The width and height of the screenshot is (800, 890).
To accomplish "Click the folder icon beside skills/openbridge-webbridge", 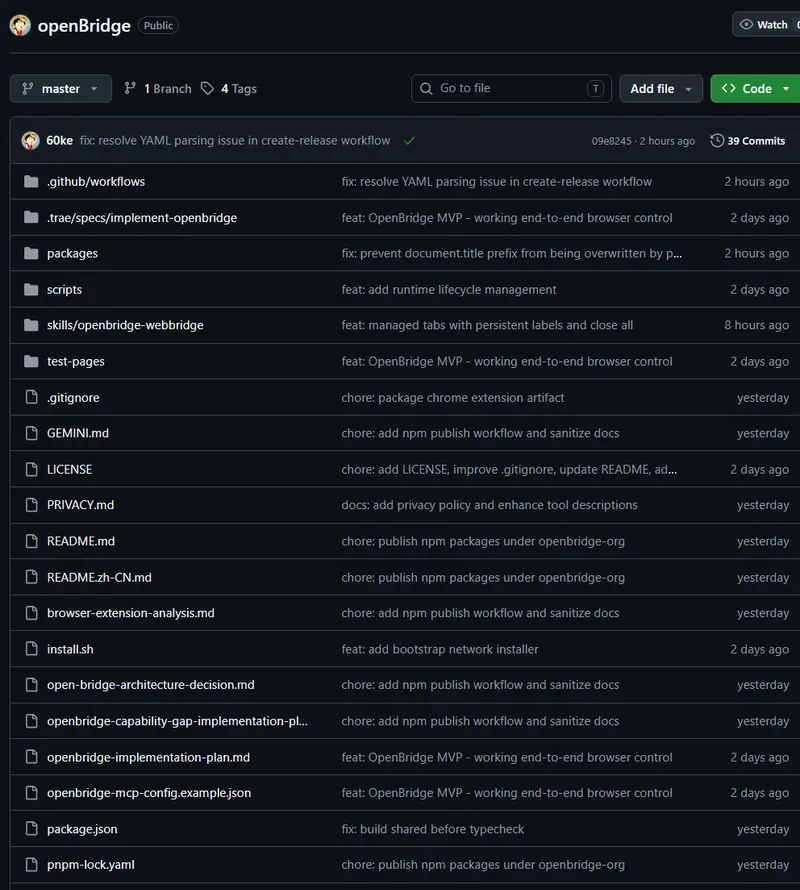I will click(31, 325).
